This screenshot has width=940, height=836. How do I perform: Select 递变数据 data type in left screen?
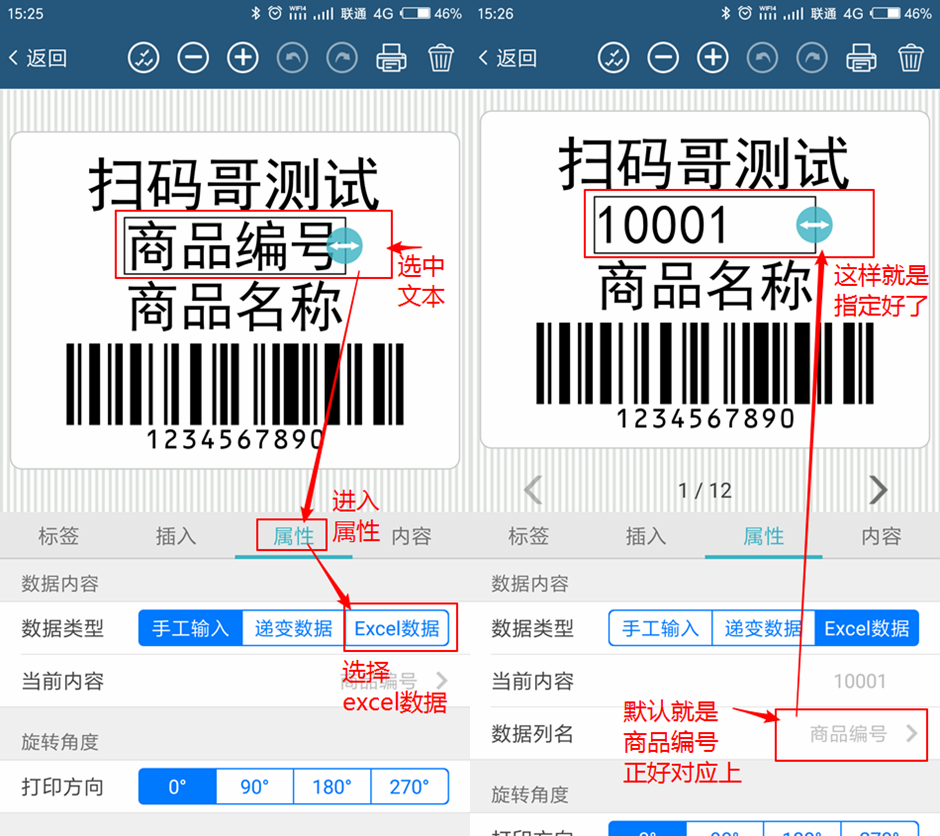[294, 628]
